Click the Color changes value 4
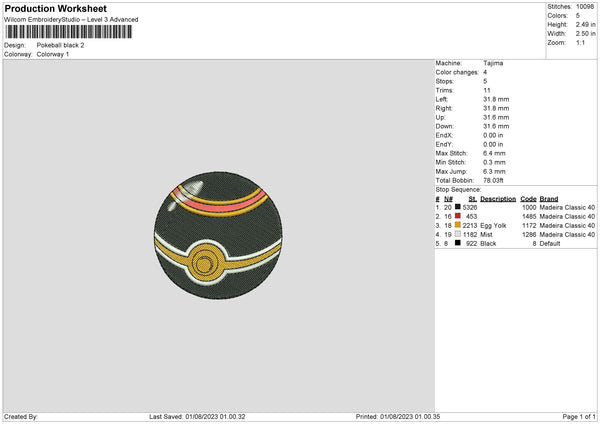Screen dimensions: 600x424 tap(485, 72)
